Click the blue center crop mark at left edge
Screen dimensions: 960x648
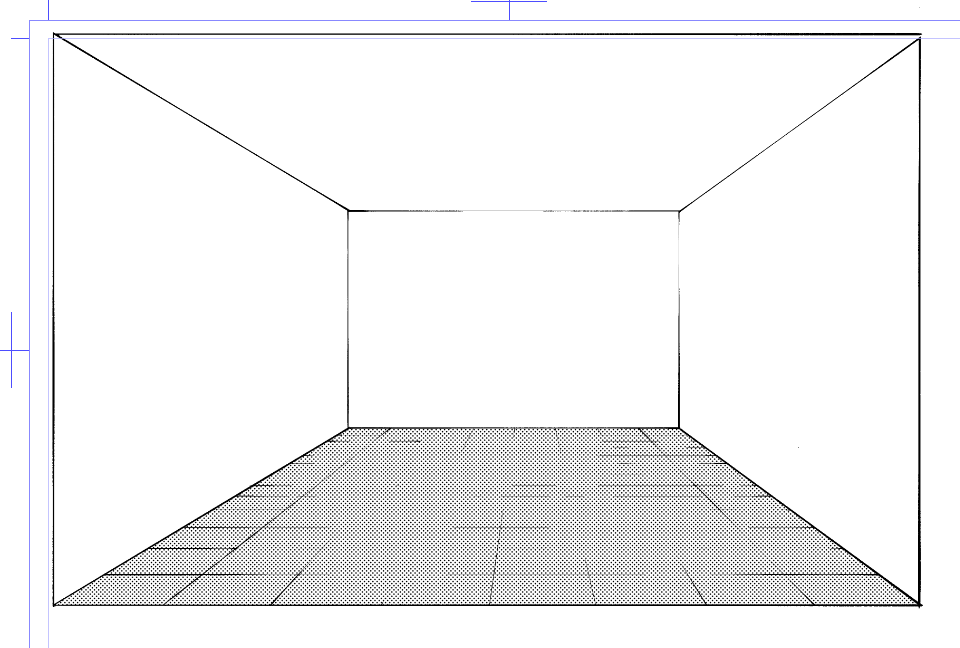point(13,350)
